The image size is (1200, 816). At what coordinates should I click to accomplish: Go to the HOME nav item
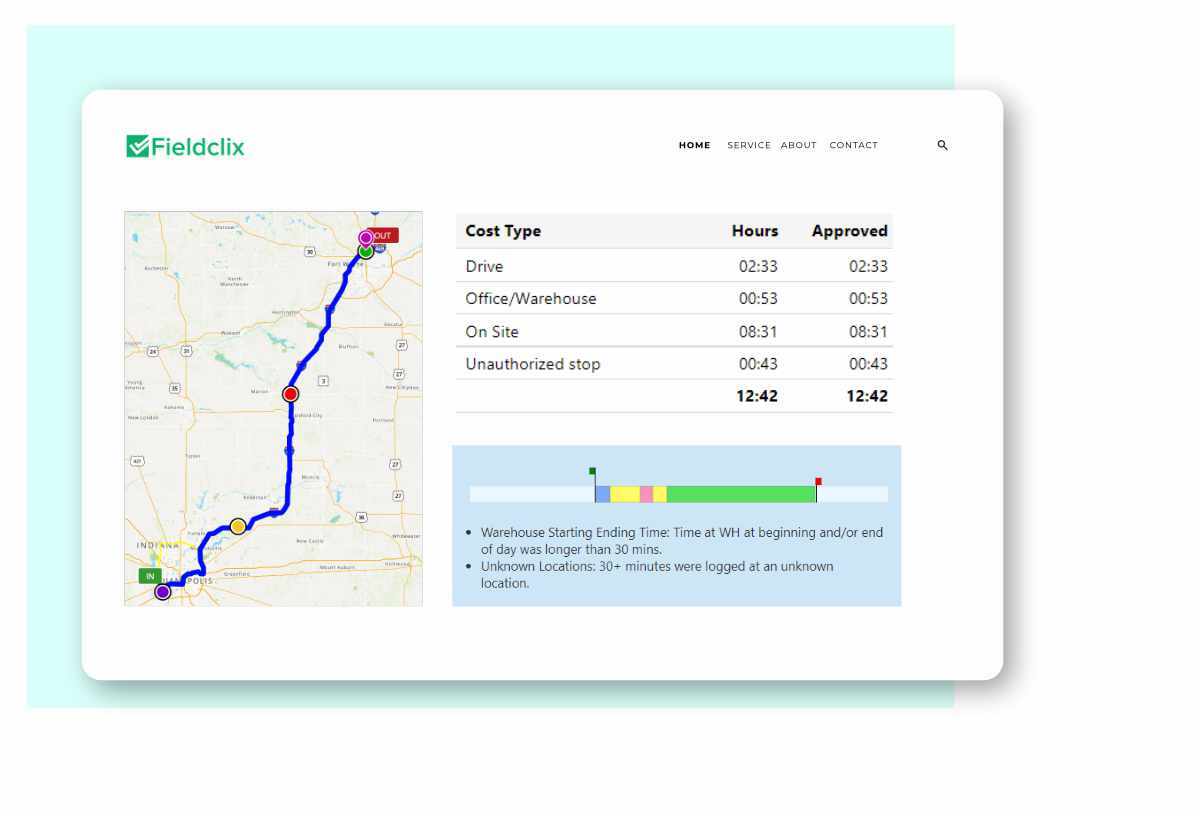pyautogui.click(x=695, y=145)
